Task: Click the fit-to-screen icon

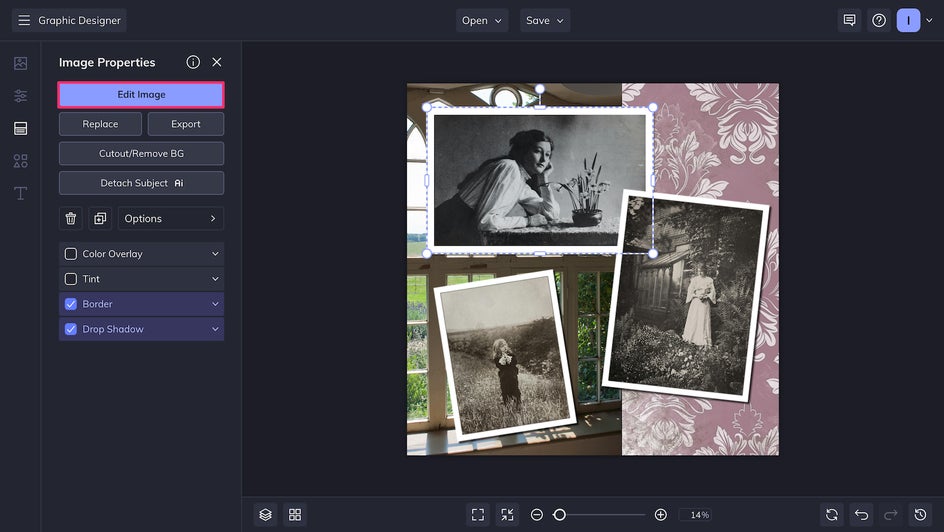Action: [x=478, y=514]
